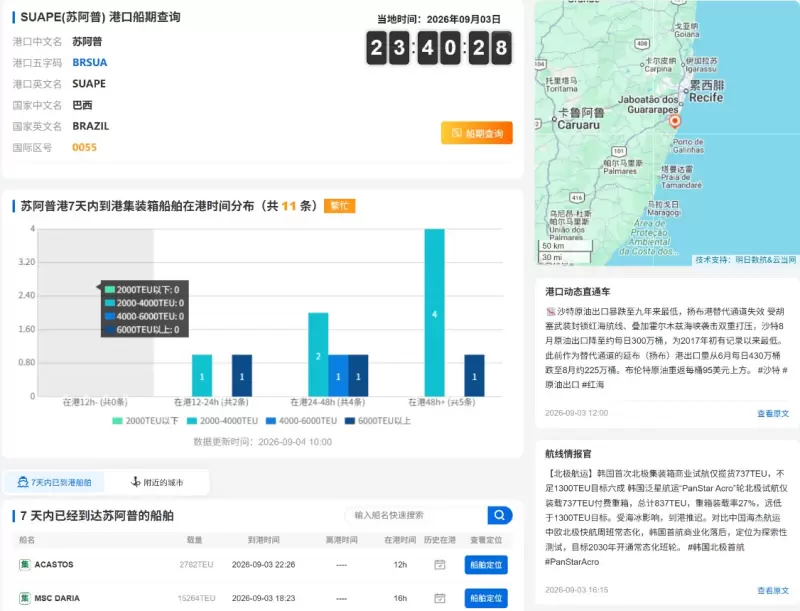
Task: Click the 航线情报官 heading
Action: [x=568, y=453]
